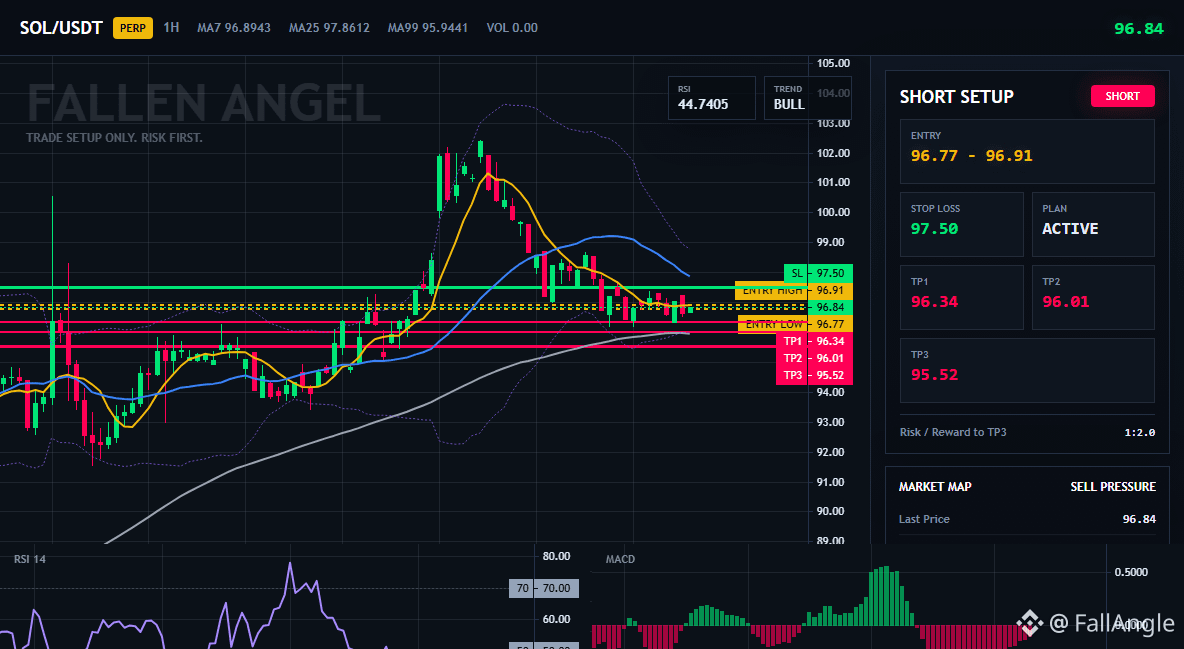Click the red TP2 96.01 chart tag
This screenshot has width=1184, height=649.
814,358
